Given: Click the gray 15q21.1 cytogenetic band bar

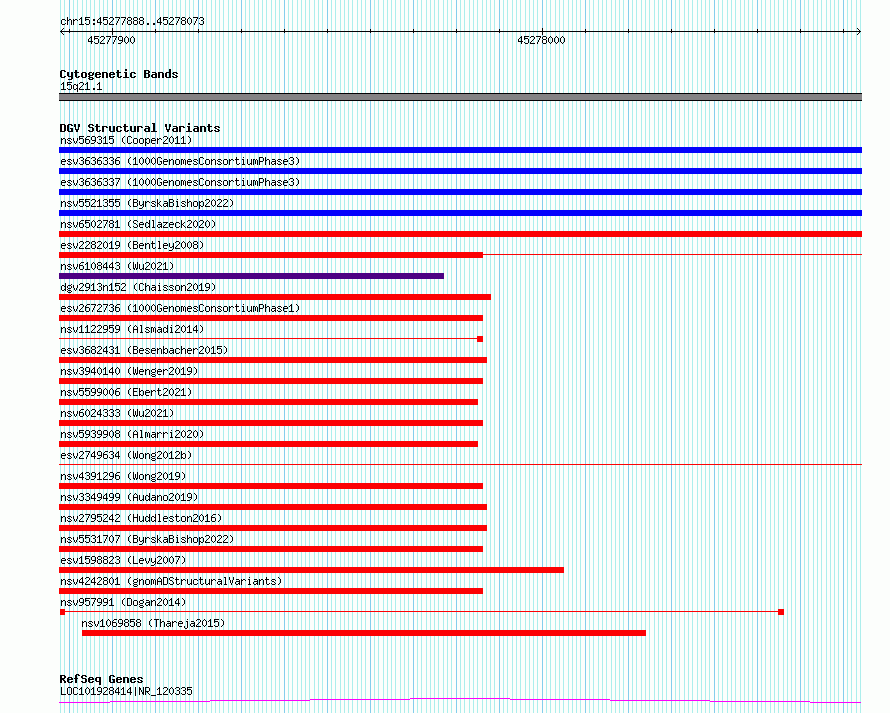Looking at the screenshot, I should (x=460, y=97).
